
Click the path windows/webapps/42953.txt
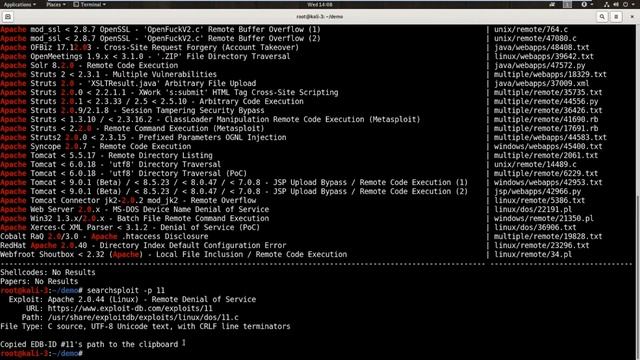[x=548, y=182]
